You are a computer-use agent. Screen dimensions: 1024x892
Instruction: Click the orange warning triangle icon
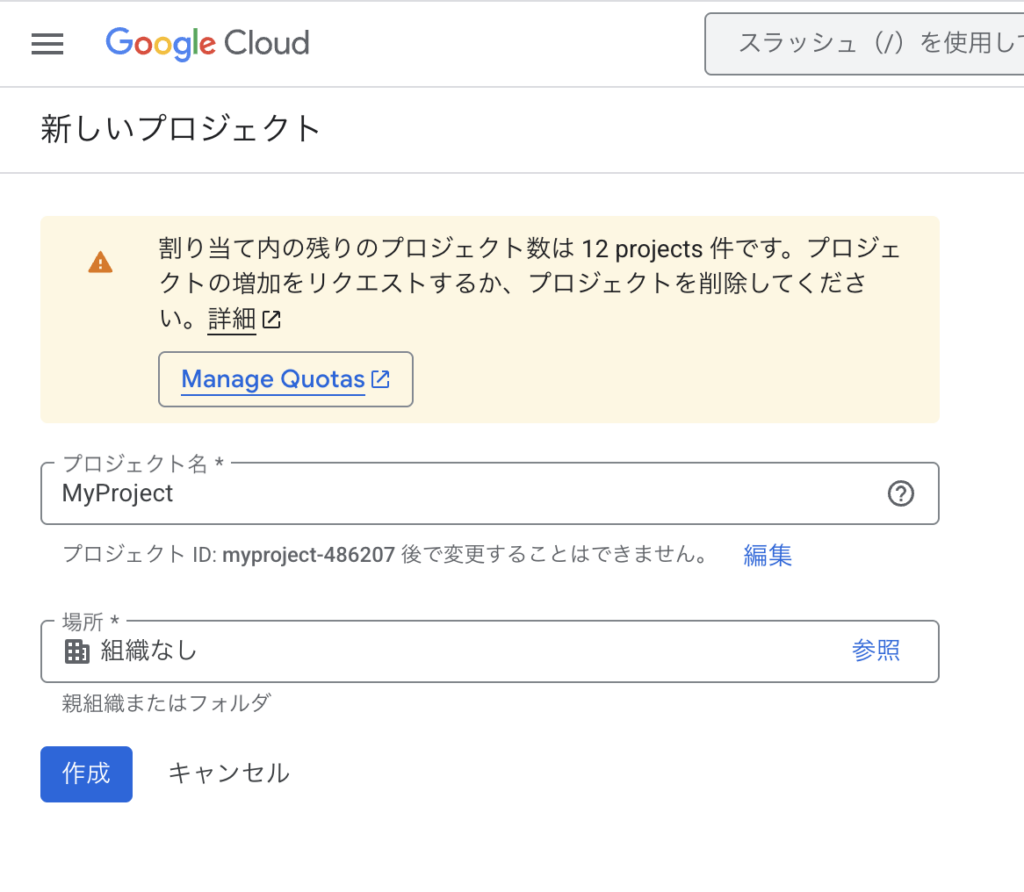100,263
